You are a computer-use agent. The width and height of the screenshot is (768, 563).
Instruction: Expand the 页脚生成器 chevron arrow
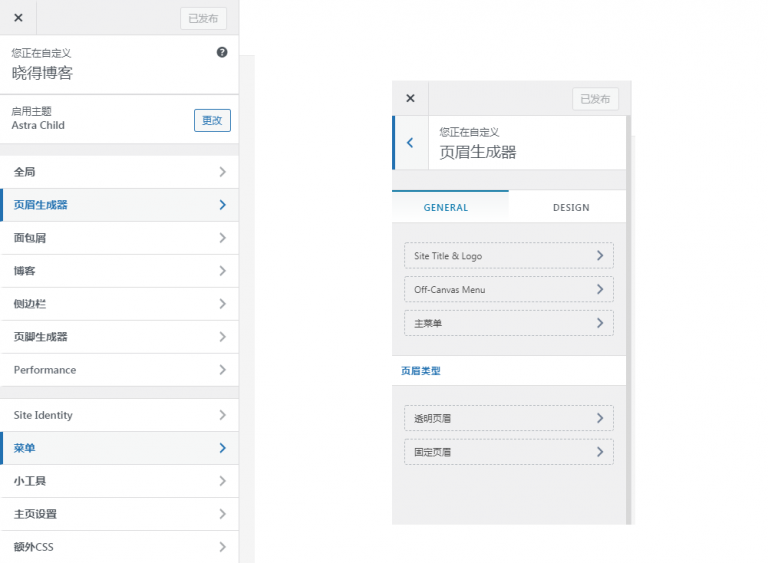pyautogui.click(x=222, y=337)
